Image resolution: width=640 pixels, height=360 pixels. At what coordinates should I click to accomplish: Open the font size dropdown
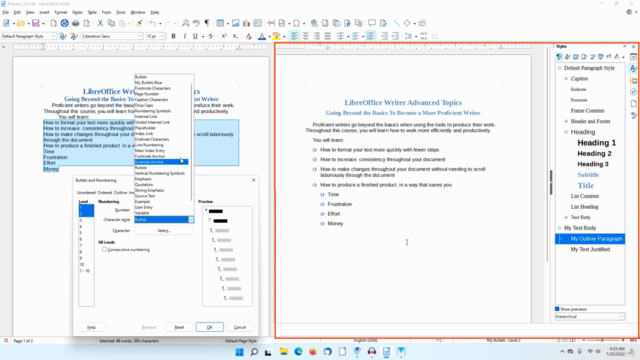click(x=162, y=36)
